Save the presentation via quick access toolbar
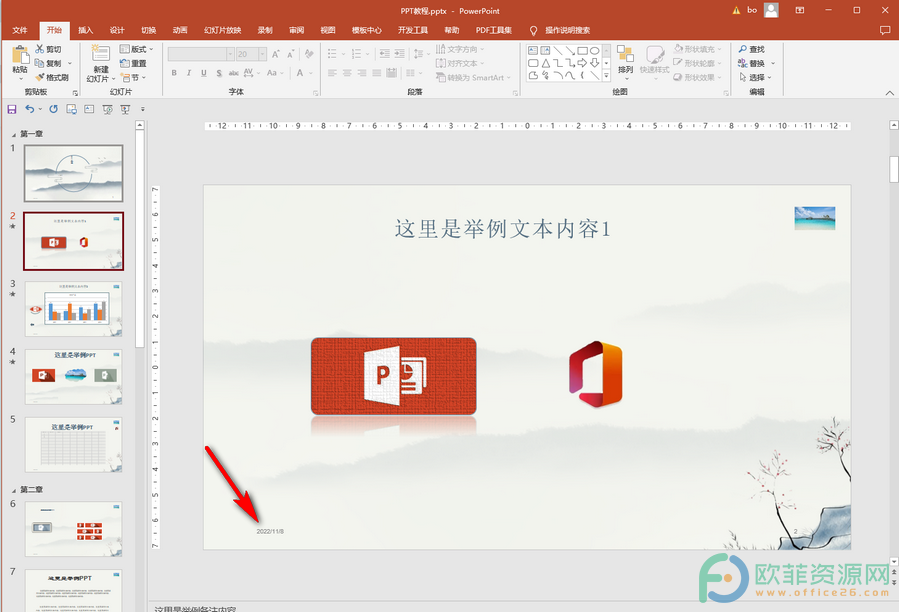This screenshot has width=899, height=612. click(11, 109)
